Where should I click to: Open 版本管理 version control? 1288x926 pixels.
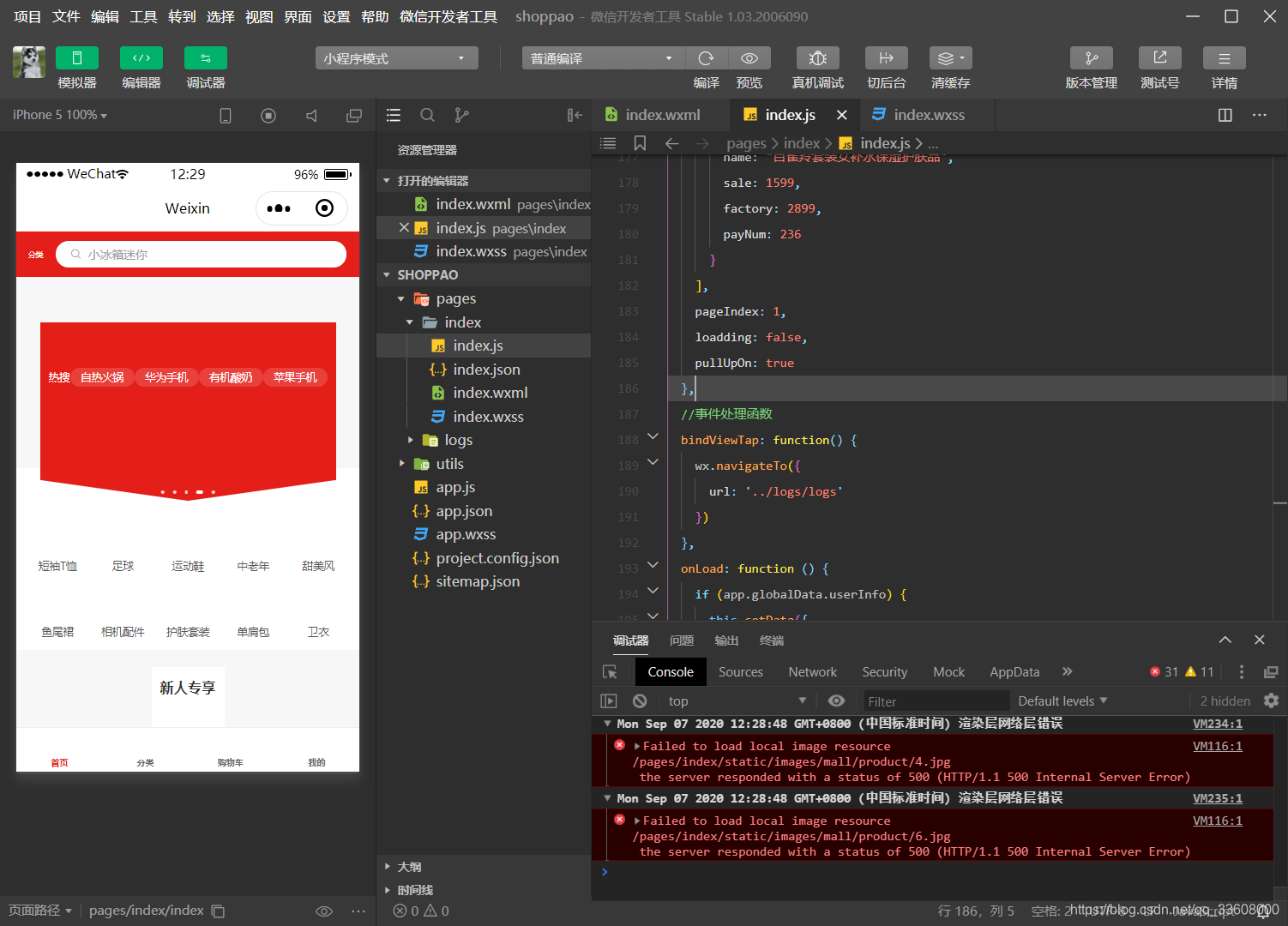(1092, 58)
